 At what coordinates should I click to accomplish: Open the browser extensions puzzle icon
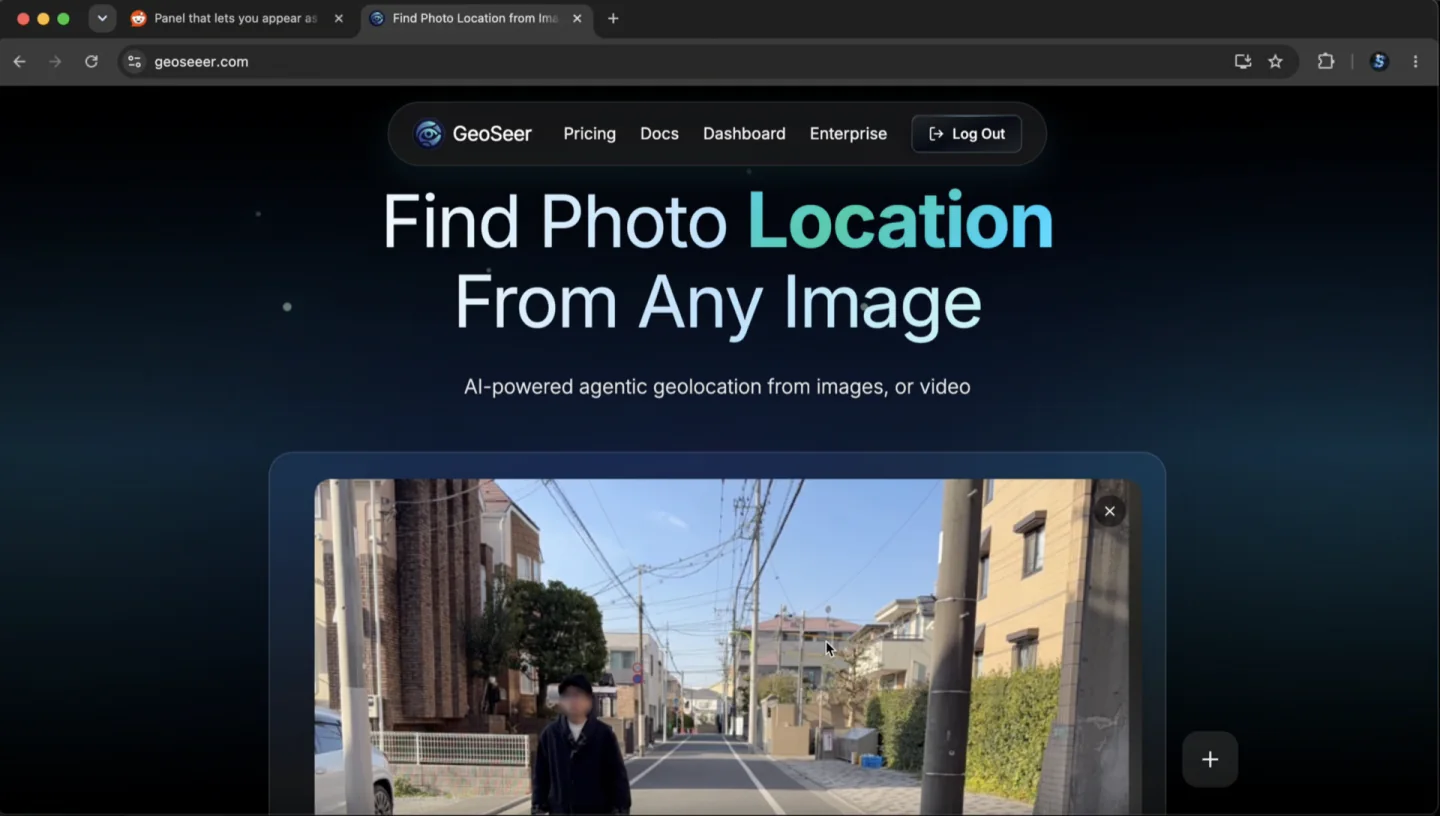1326,61
